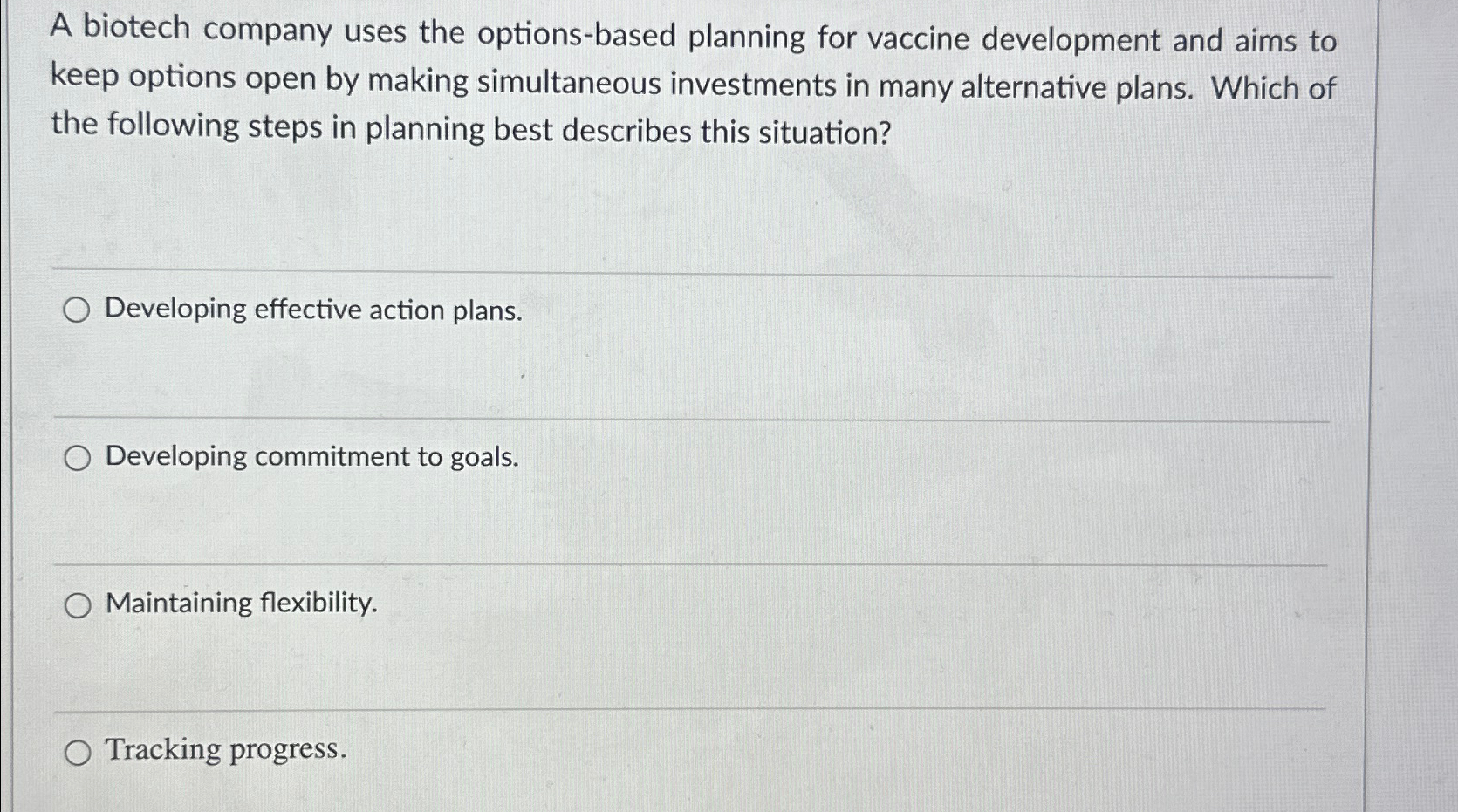Select the 'Developing commitment to goals' radio button

[x=77, y=456]
